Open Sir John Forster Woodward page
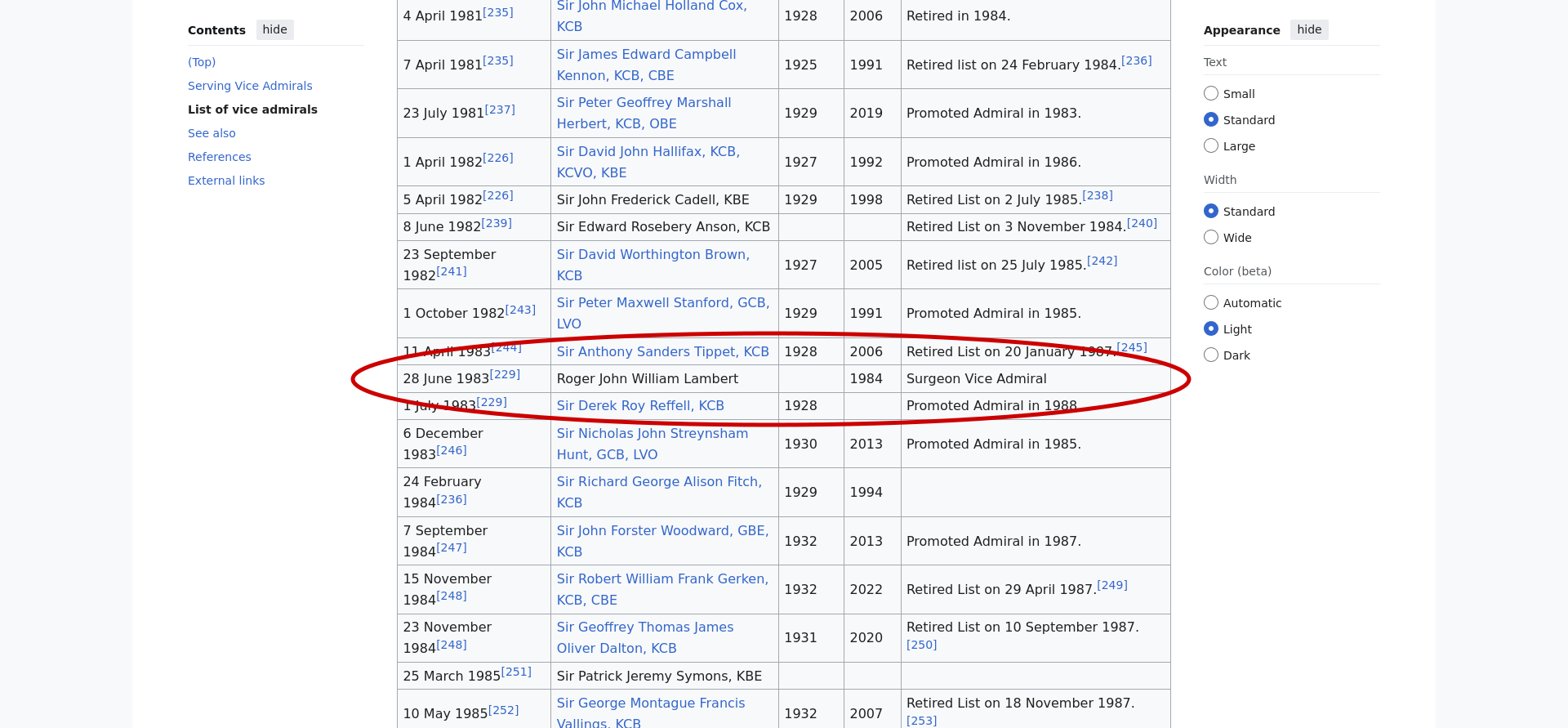 (x=662, y=531)
